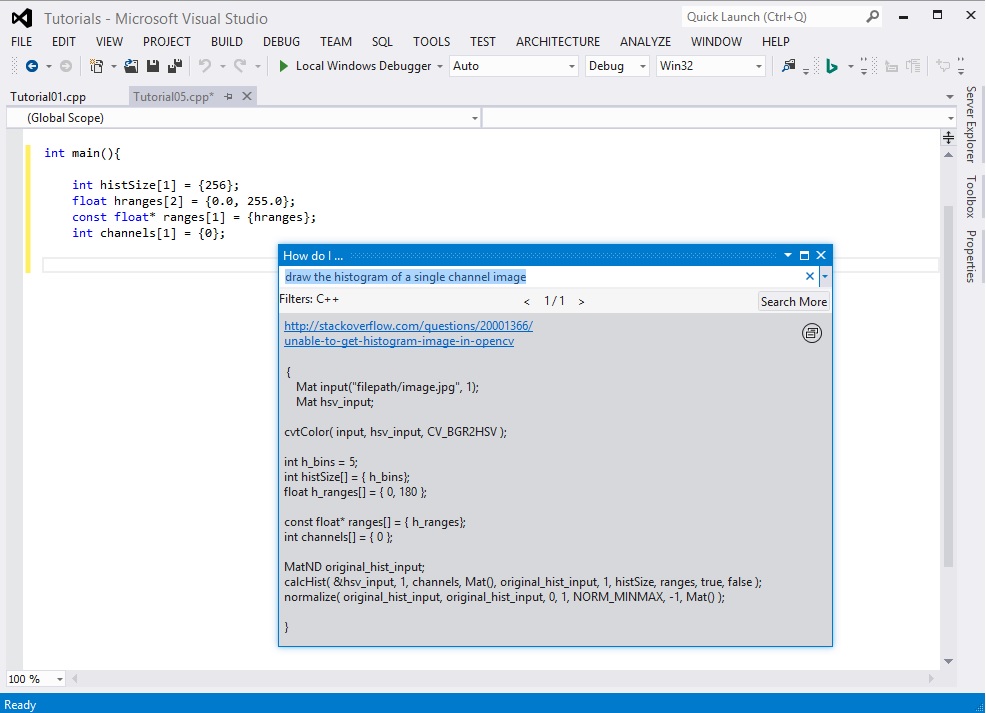Screen dimensions: 986x713
Task: Click the Save All icon in toolbar
Action: pyautogui.click(x=175, y=66)
